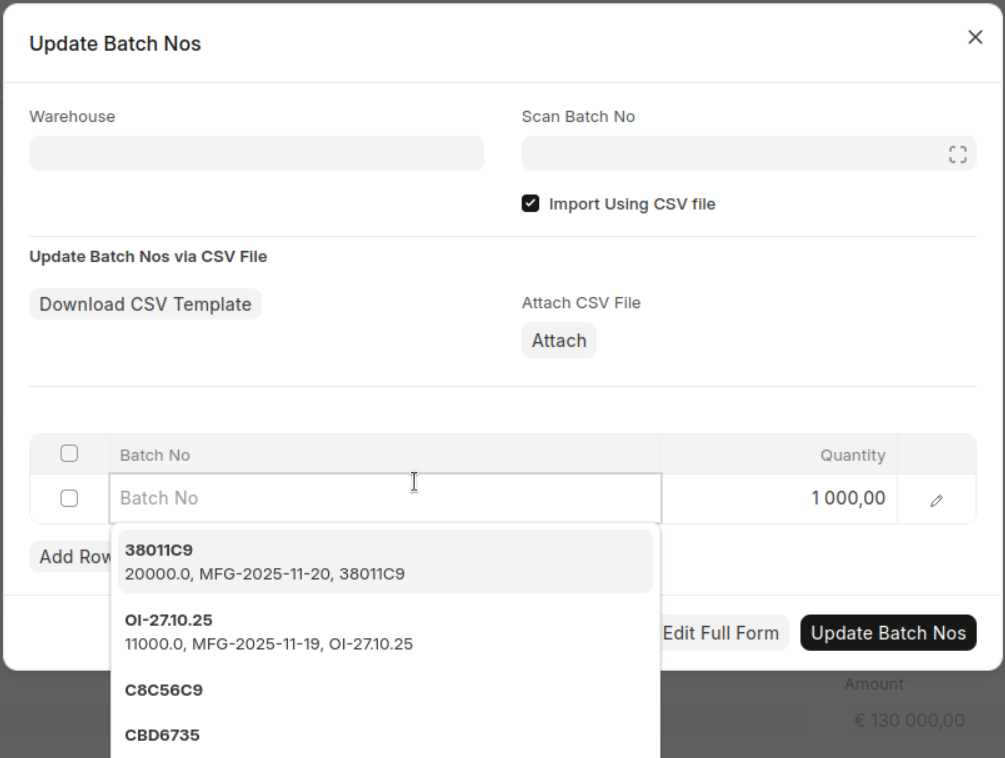Focus the Warehouse input field
Image resolution: width=1005 pixels, height=758 pixels.
coord(256,154)
